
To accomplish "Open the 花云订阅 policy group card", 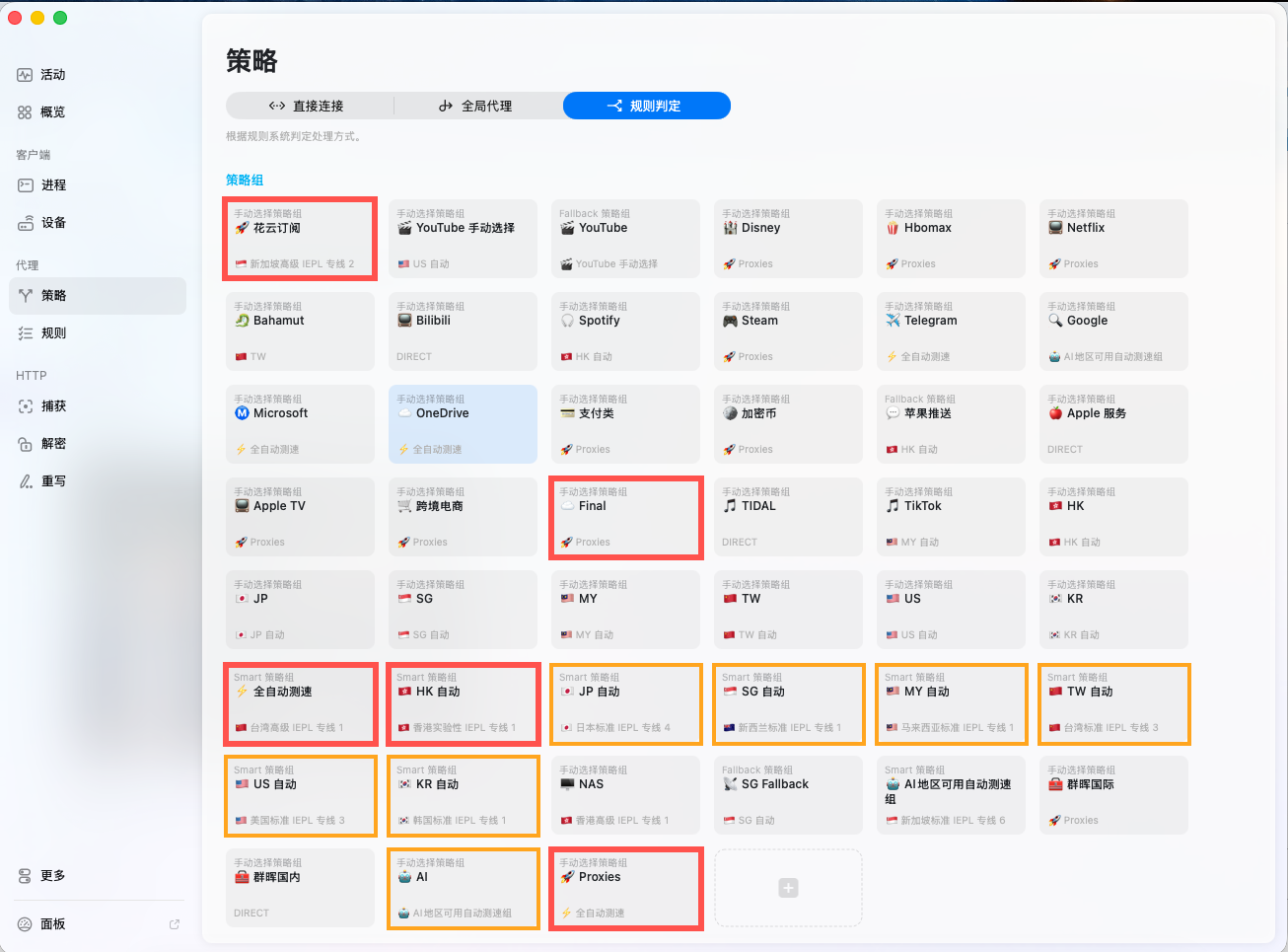I will pyautogui.click(x=300, y=239).
